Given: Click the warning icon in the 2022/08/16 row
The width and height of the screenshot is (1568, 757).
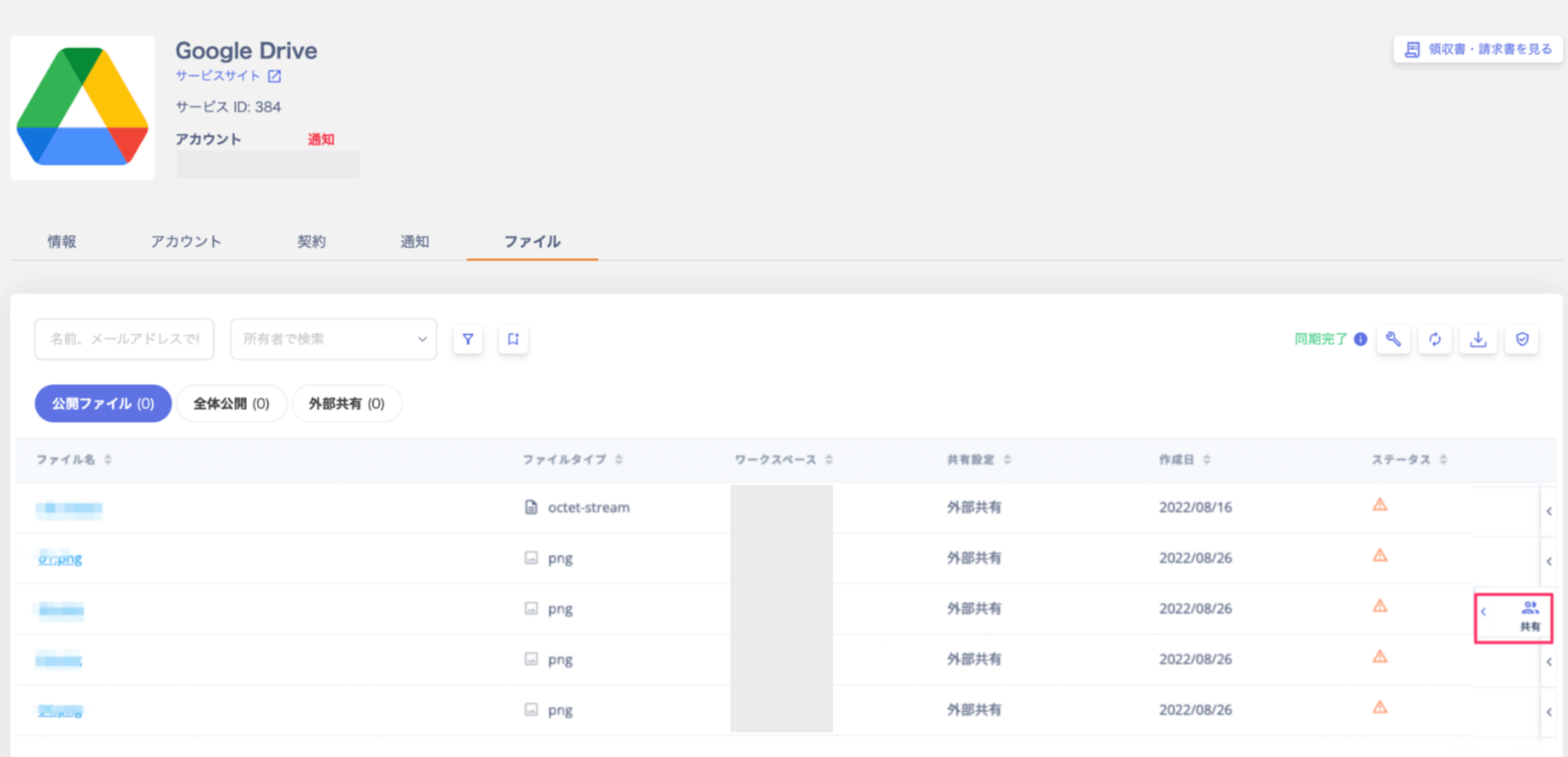Looking at the screenshot, I should pos(1380,505).
